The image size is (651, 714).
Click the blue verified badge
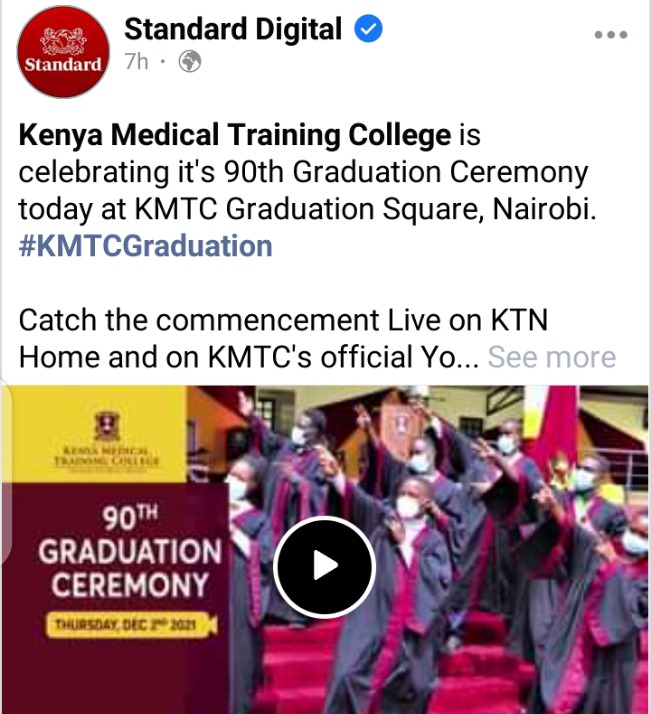(x=368, y=29)
